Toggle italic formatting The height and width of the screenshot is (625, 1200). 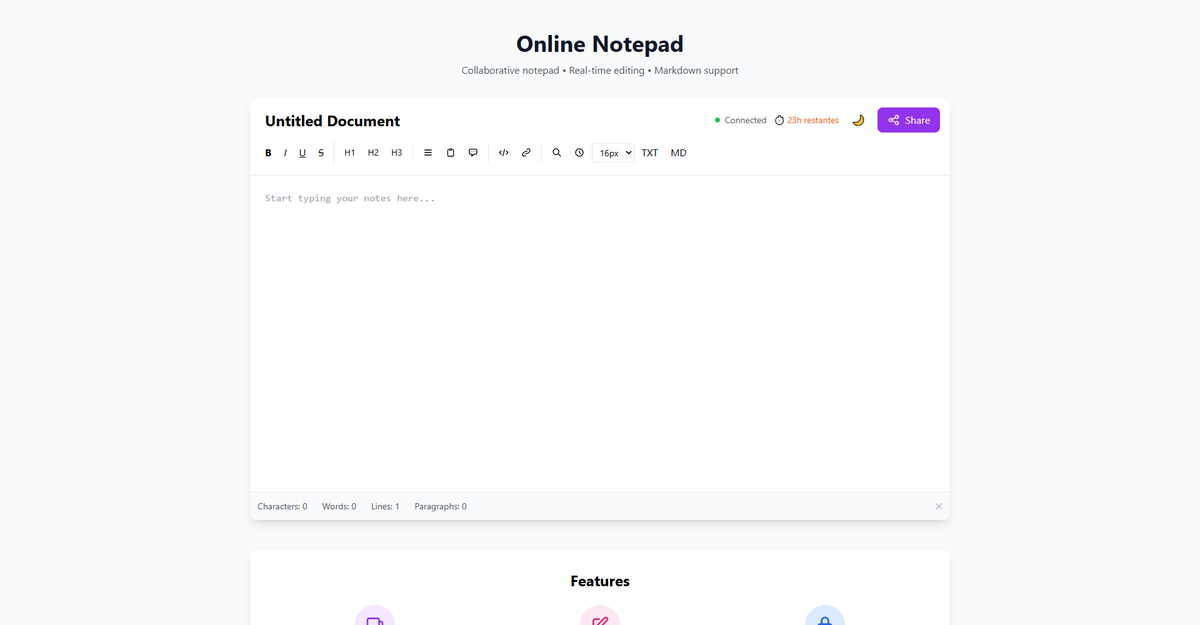tap(285, 153)
